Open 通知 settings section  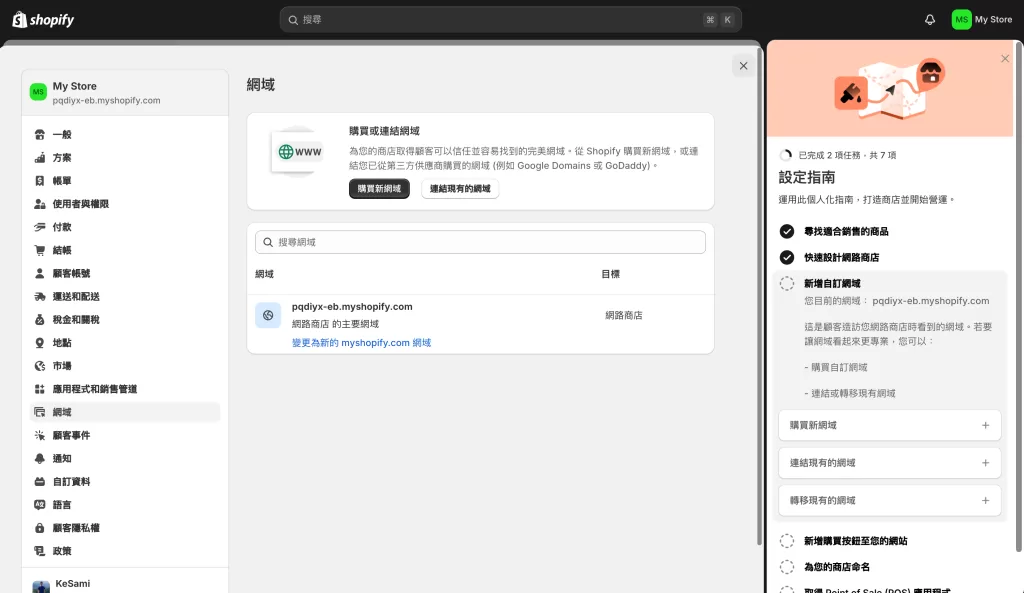point(125,458)
